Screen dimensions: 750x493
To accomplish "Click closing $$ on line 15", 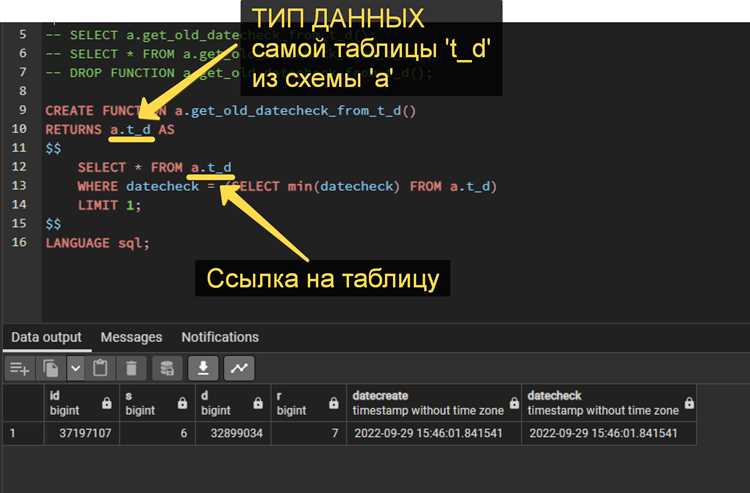I will coord(53,224).
